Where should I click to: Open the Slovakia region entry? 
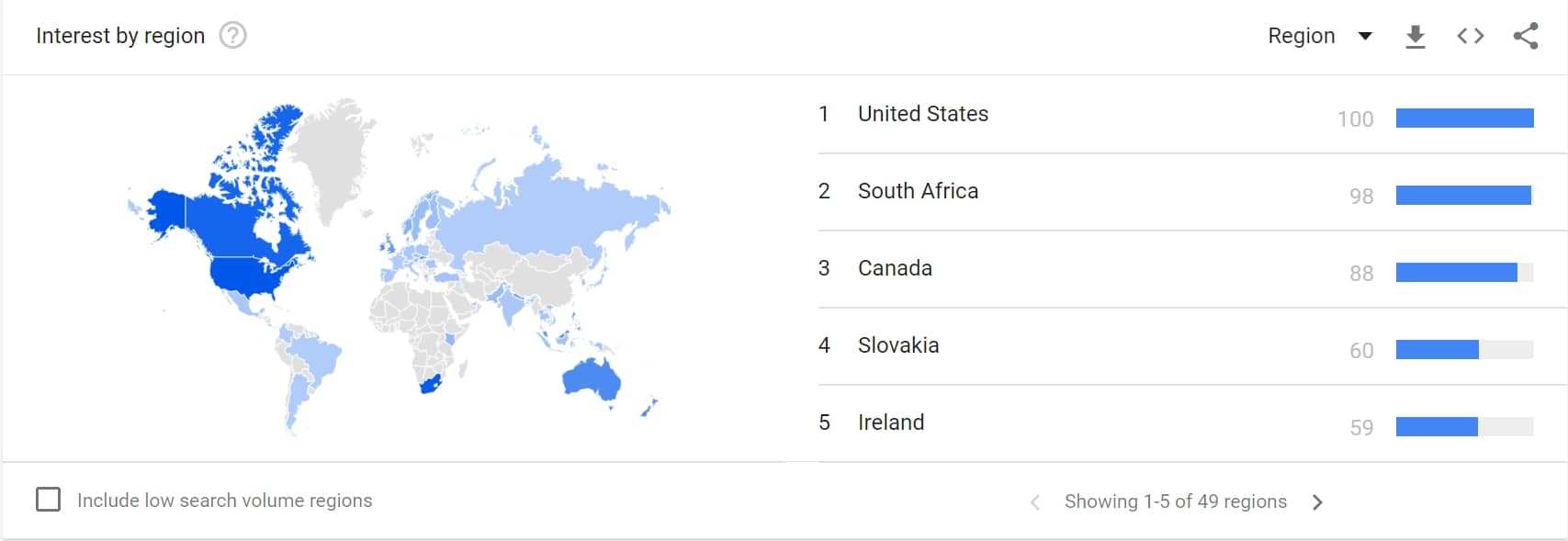(x=897, y=345)
